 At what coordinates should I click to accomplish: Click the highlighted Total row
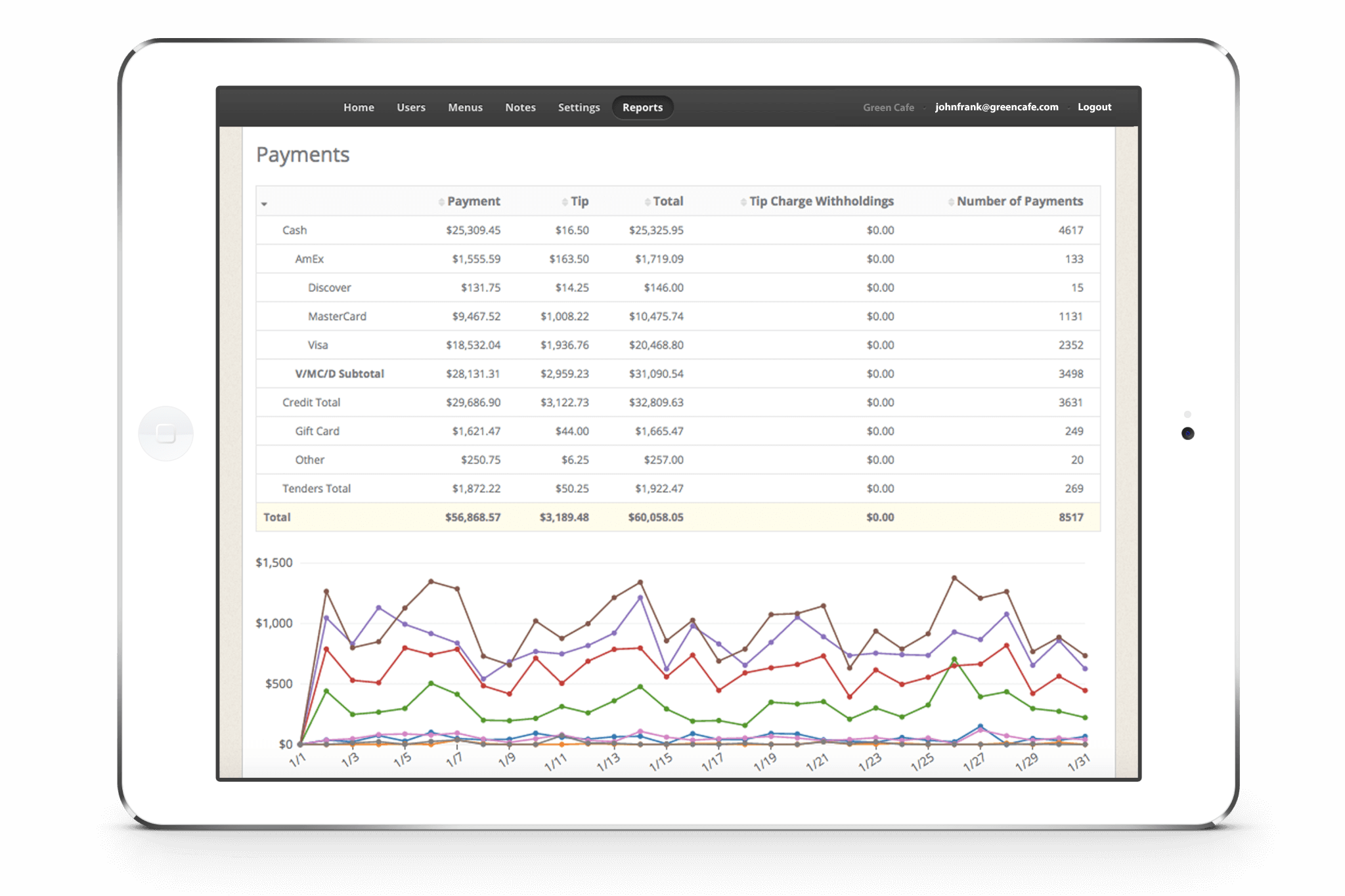277,517
